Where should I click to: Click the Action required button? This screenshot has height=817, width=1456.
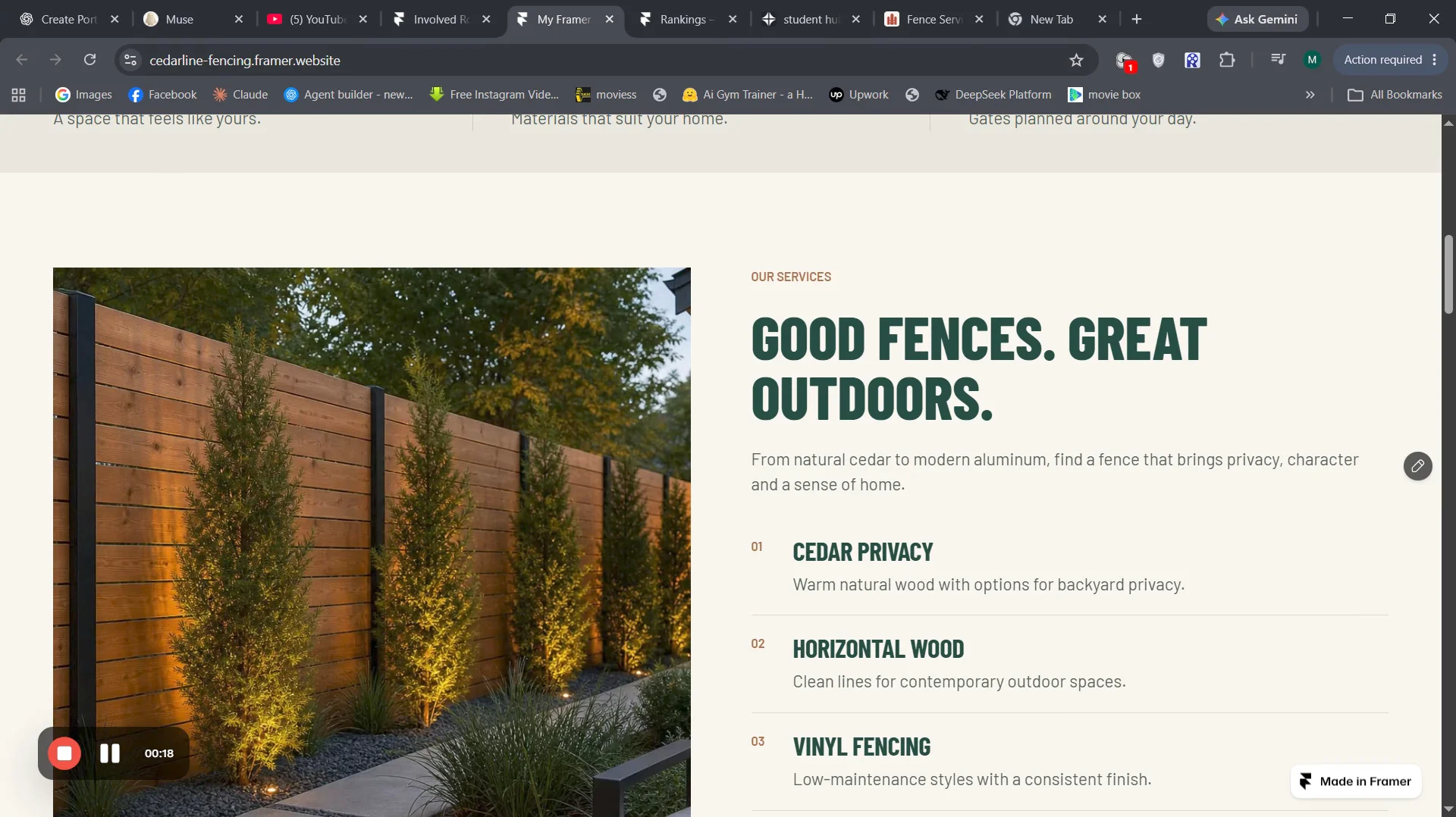coord(1391,60)
